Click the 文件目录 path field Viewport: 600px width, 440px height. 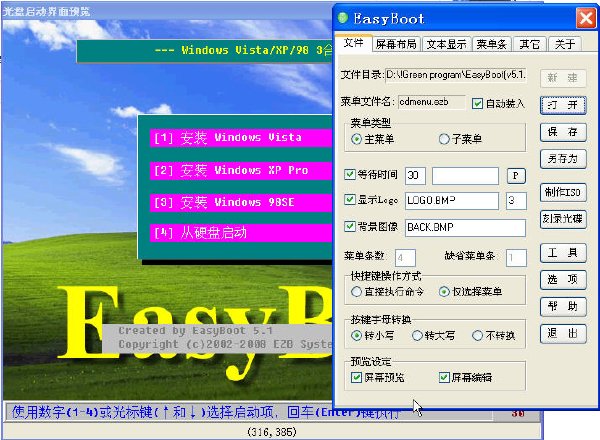click(455, 75)
